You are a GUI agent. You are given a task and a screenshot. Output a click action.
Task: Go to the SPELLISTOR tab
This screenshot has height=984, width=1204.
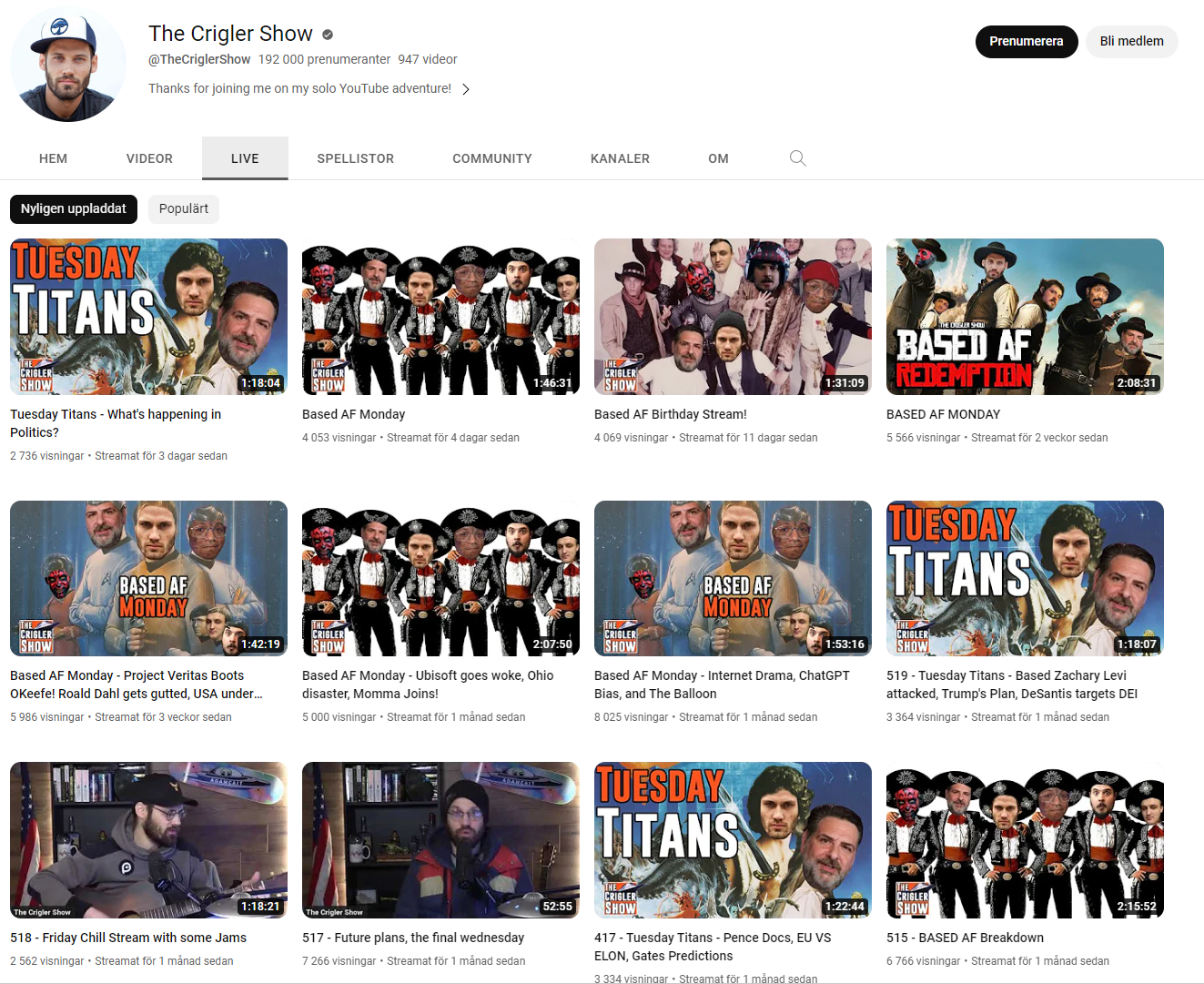click(x=355, y=158)
